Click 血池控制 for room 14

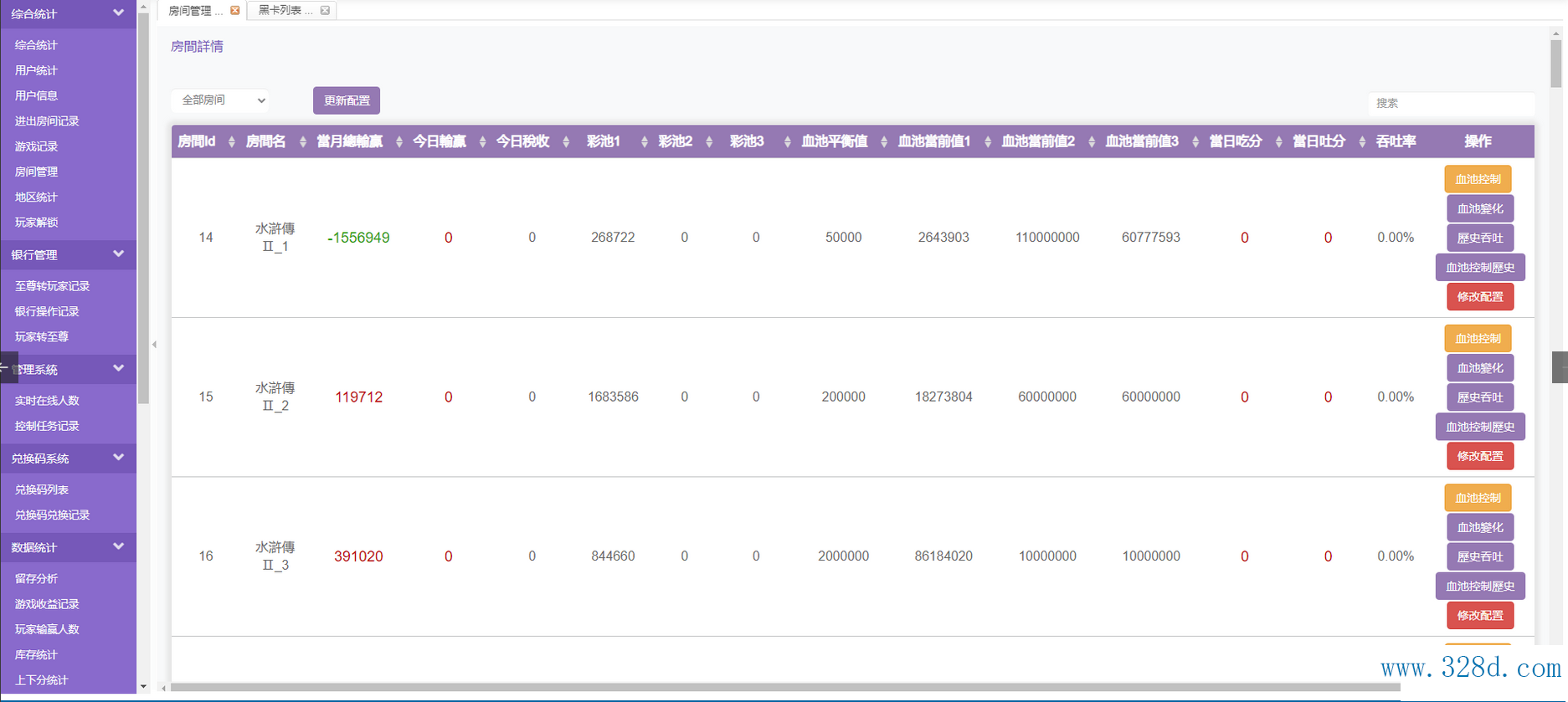1478,179
